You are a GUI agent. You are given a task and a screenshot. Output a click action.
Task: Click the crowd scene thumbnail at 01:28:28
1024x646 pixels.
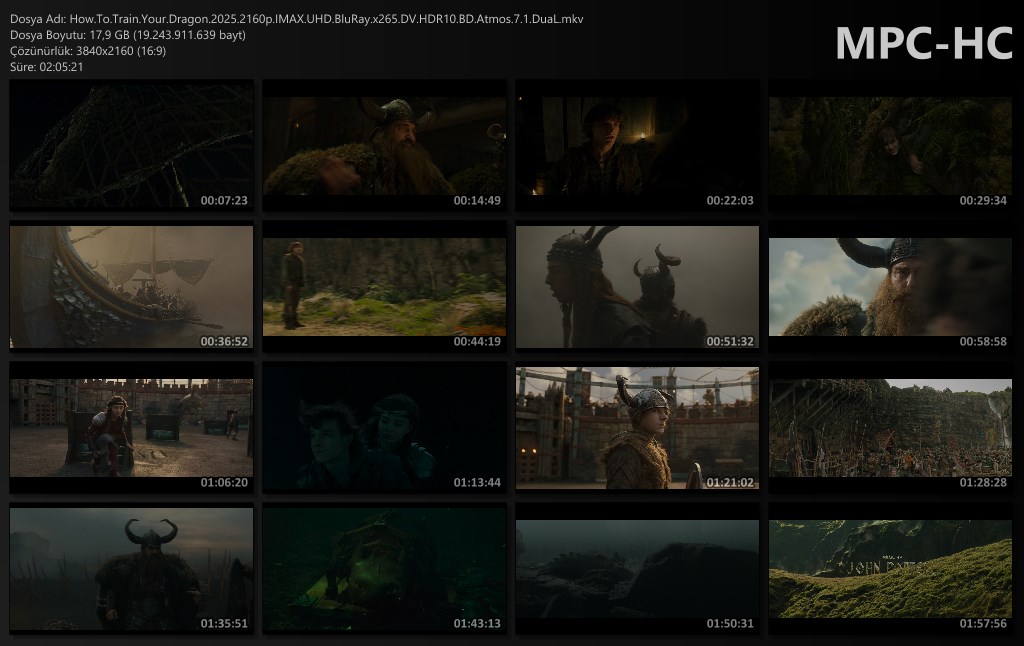(890, 427)
